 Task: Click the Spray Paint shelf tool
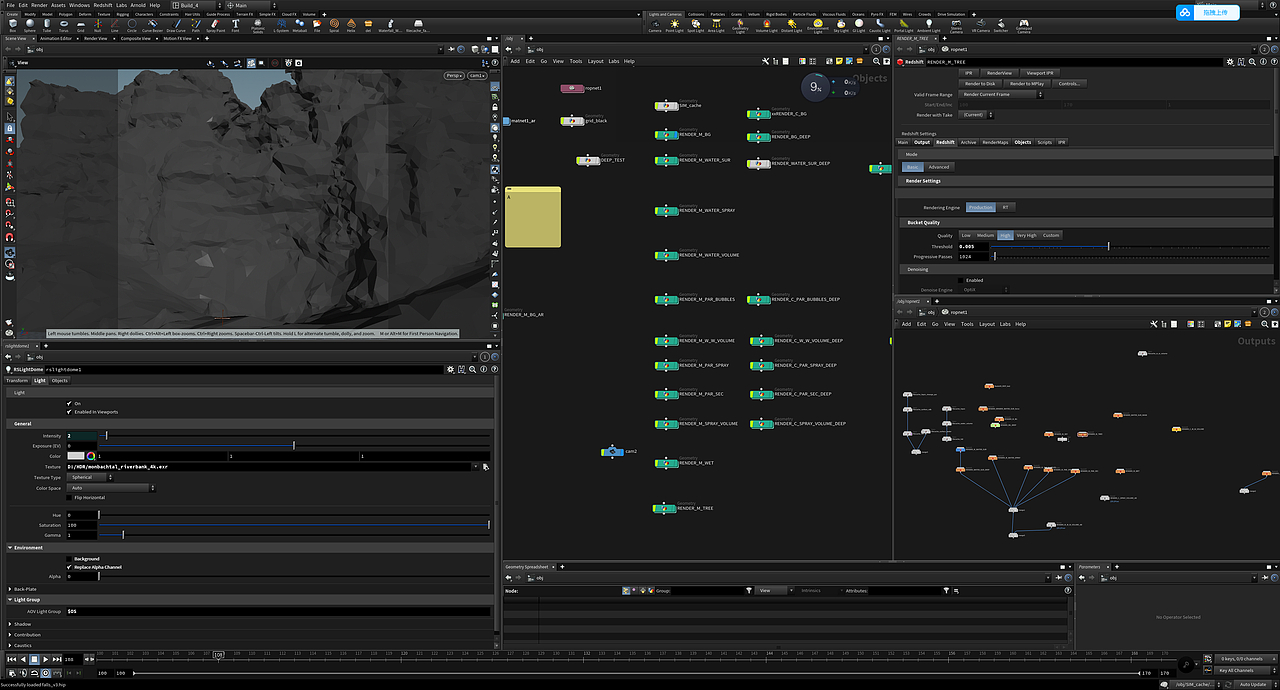point(213,25)
